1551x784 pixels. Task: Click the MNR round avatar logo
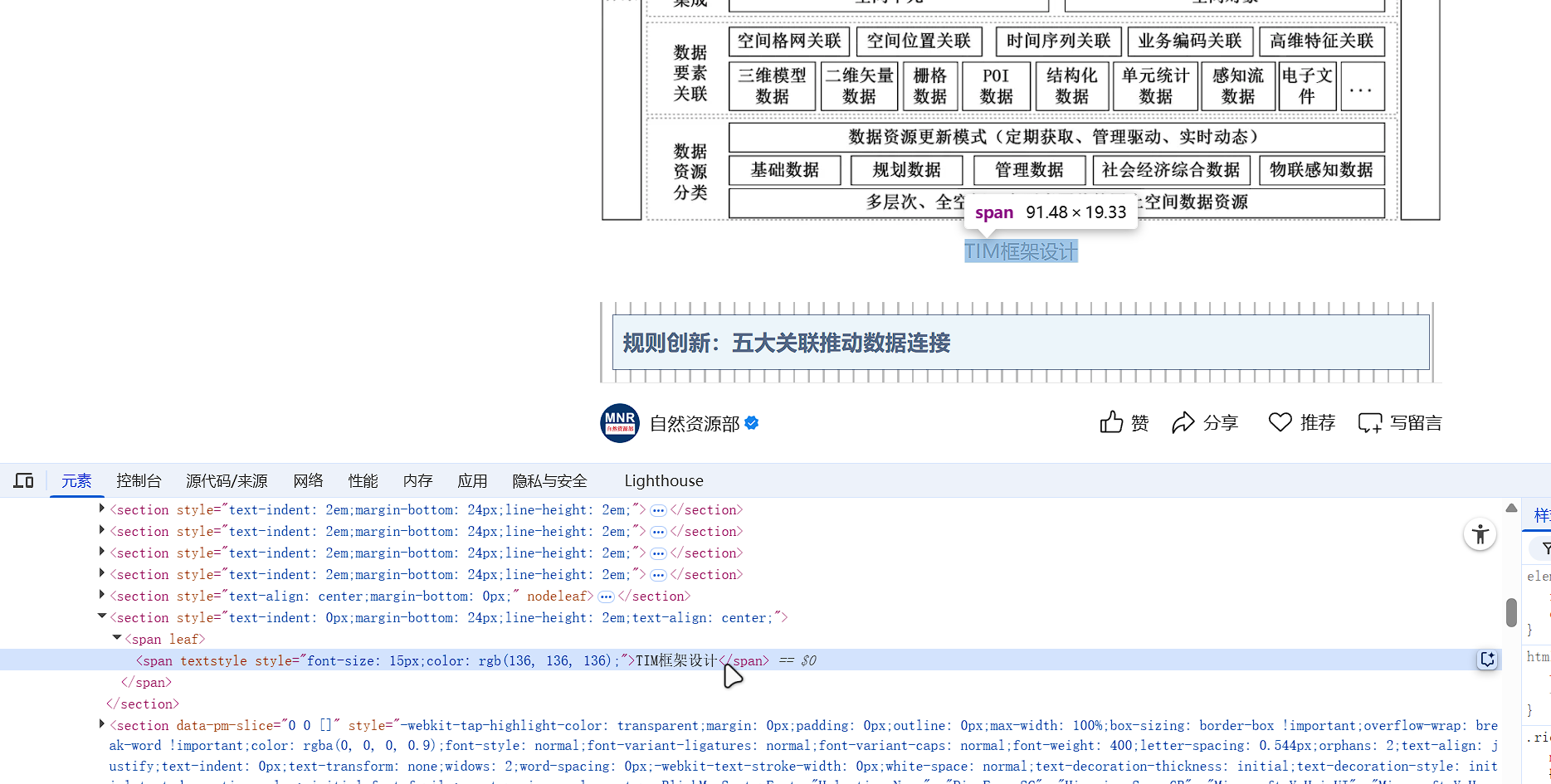pyautogui.click(x=620, y=423)
